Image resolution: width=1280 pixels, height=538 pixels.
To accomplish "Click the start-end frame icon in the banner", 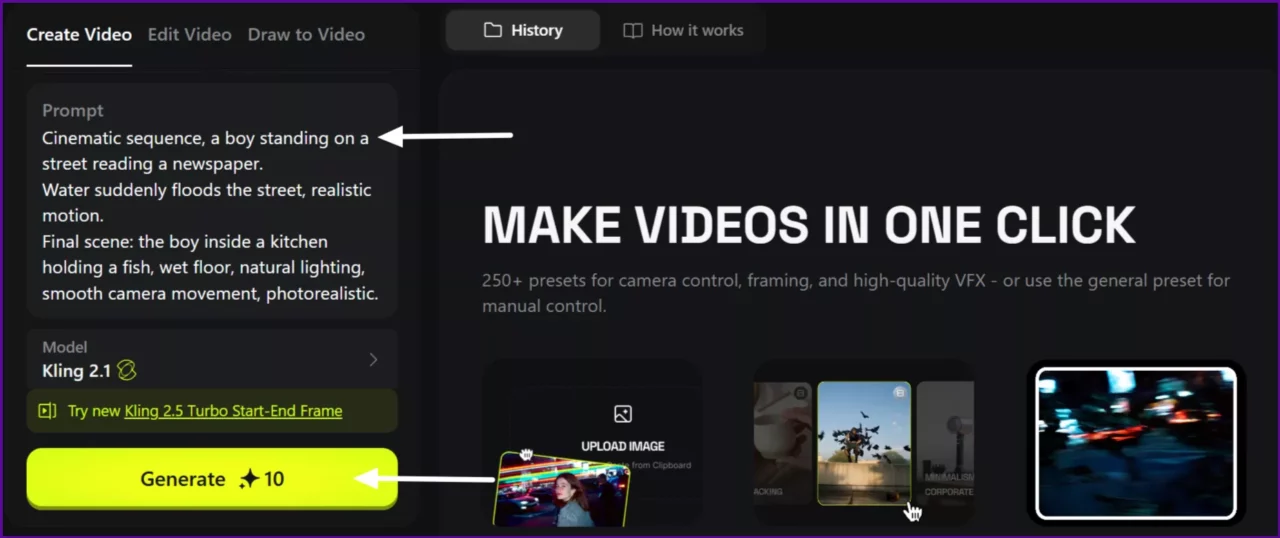I will 47,411.
